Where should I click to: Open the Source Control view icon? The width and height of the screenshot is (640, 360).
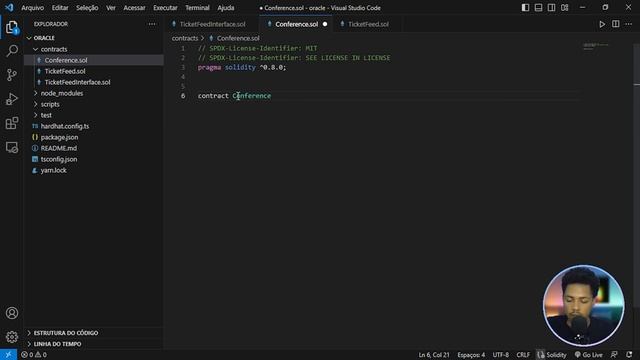(x=12, y=75)
